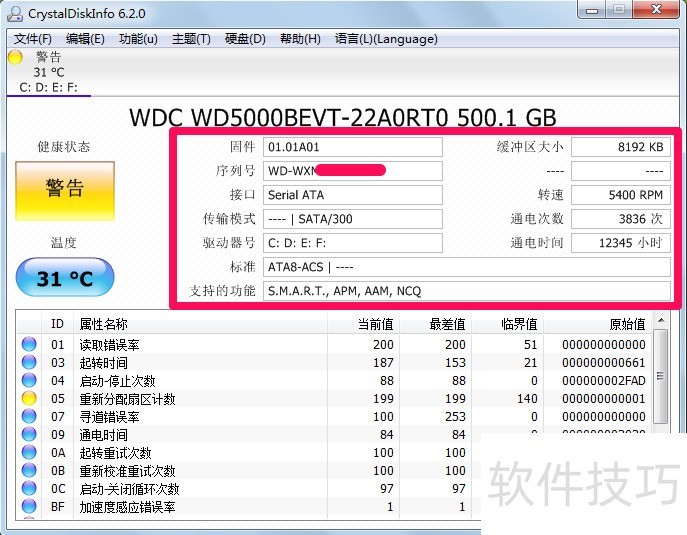Minimize the CrystalDiskInfo window

click(x=592, y=10)
